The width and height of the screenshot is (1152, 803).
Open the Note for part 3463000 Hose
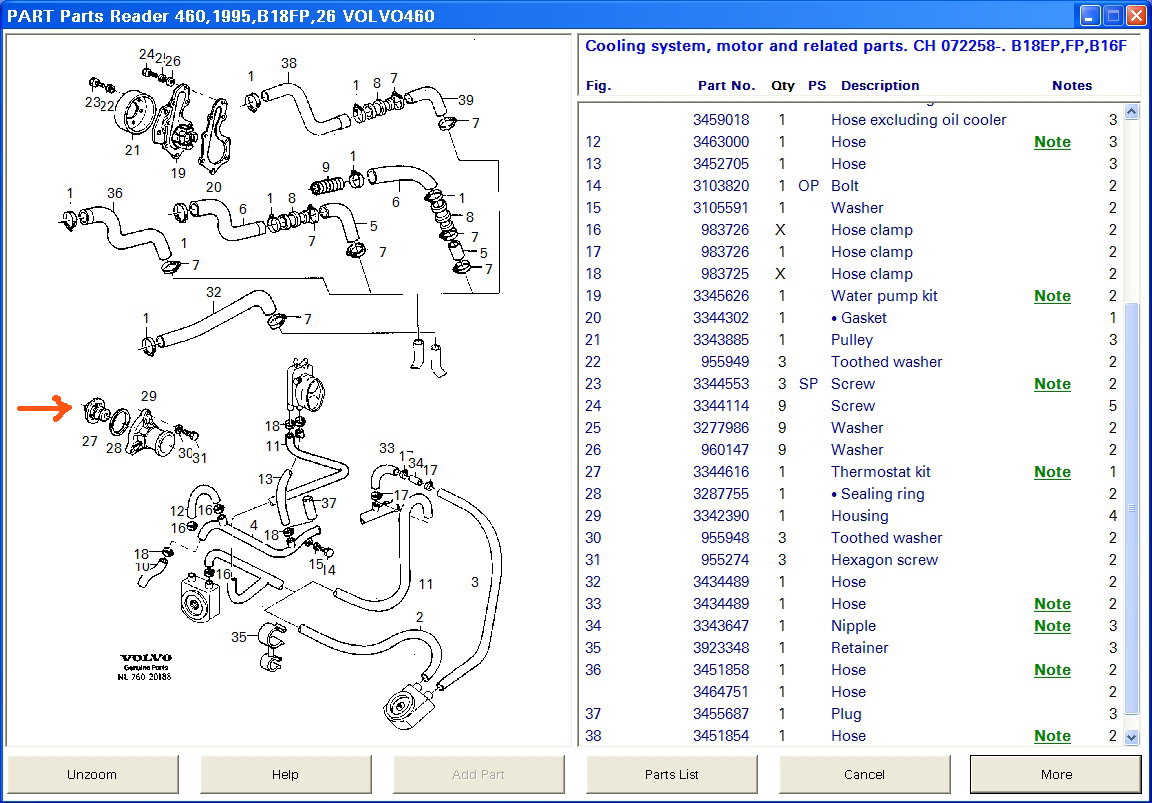pos(1052,143)
